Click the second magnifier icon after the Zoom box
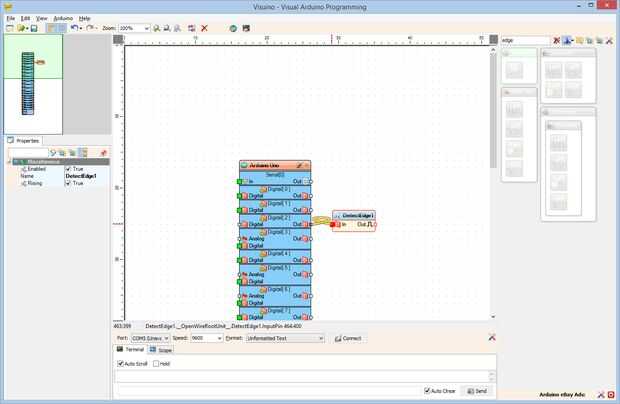 click(x=167, y=28)
